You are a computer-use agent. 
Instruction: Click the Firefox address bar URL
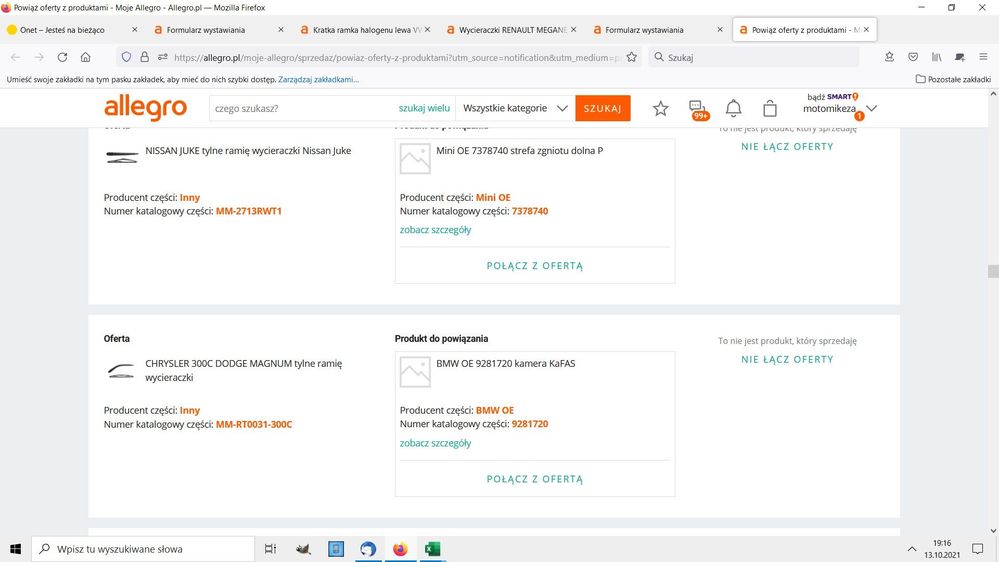click(395, 57)
